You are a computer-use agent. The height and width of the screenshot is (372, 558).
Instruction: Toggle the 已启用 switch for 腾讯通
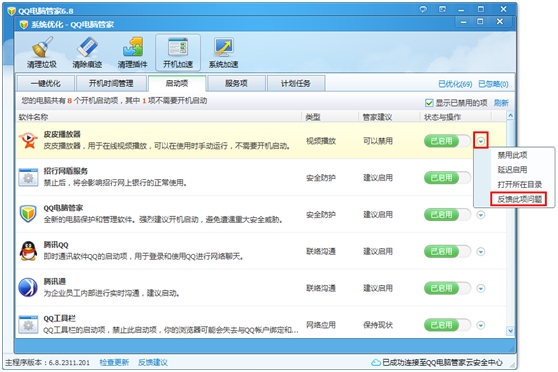(x=447, y=288)
